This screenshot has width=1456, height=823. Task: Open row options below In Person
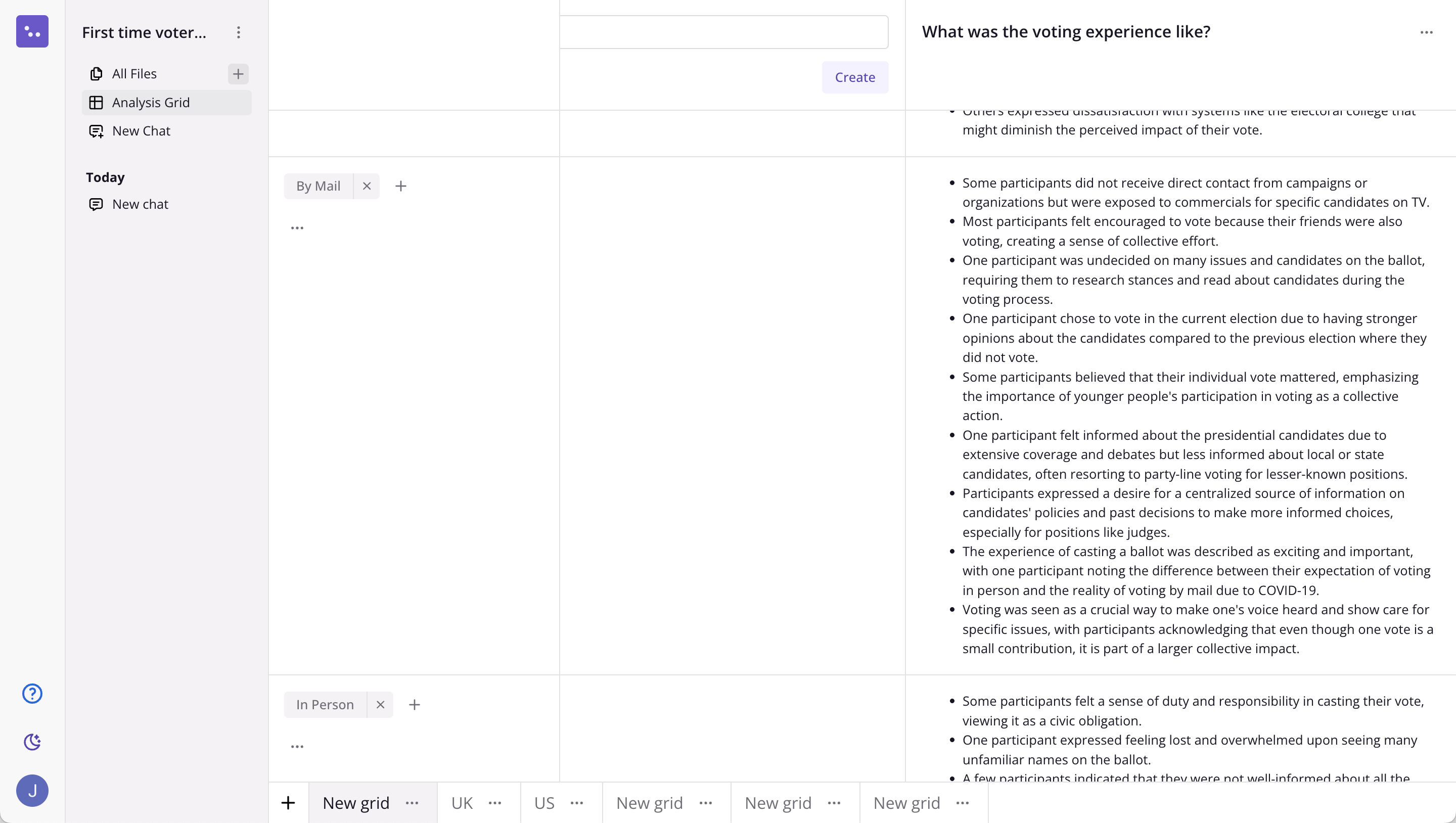point(297,747)
